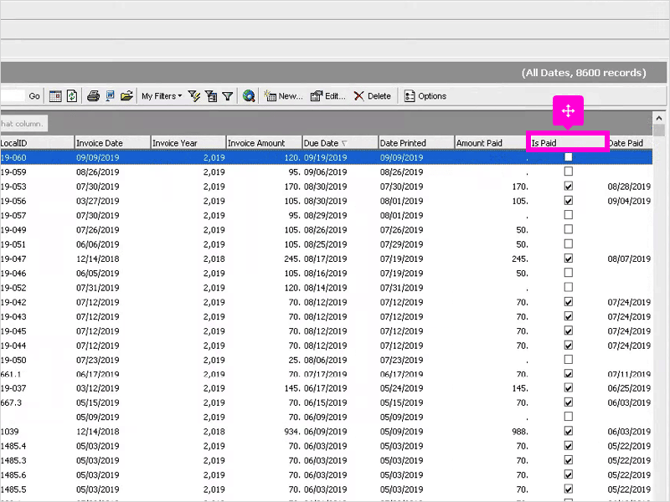
Task: Select LocalID cell 19-051
Action: 13,244
